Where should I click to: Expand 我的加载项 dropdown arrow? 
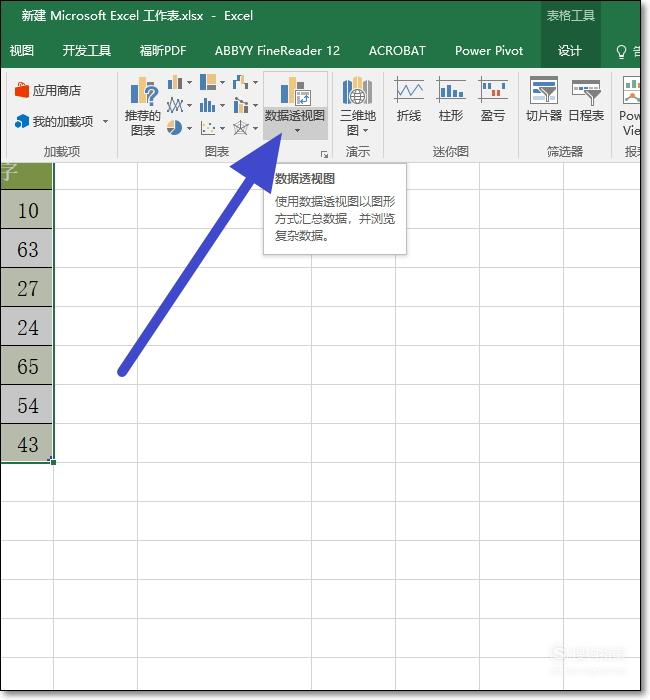point(105,121)
